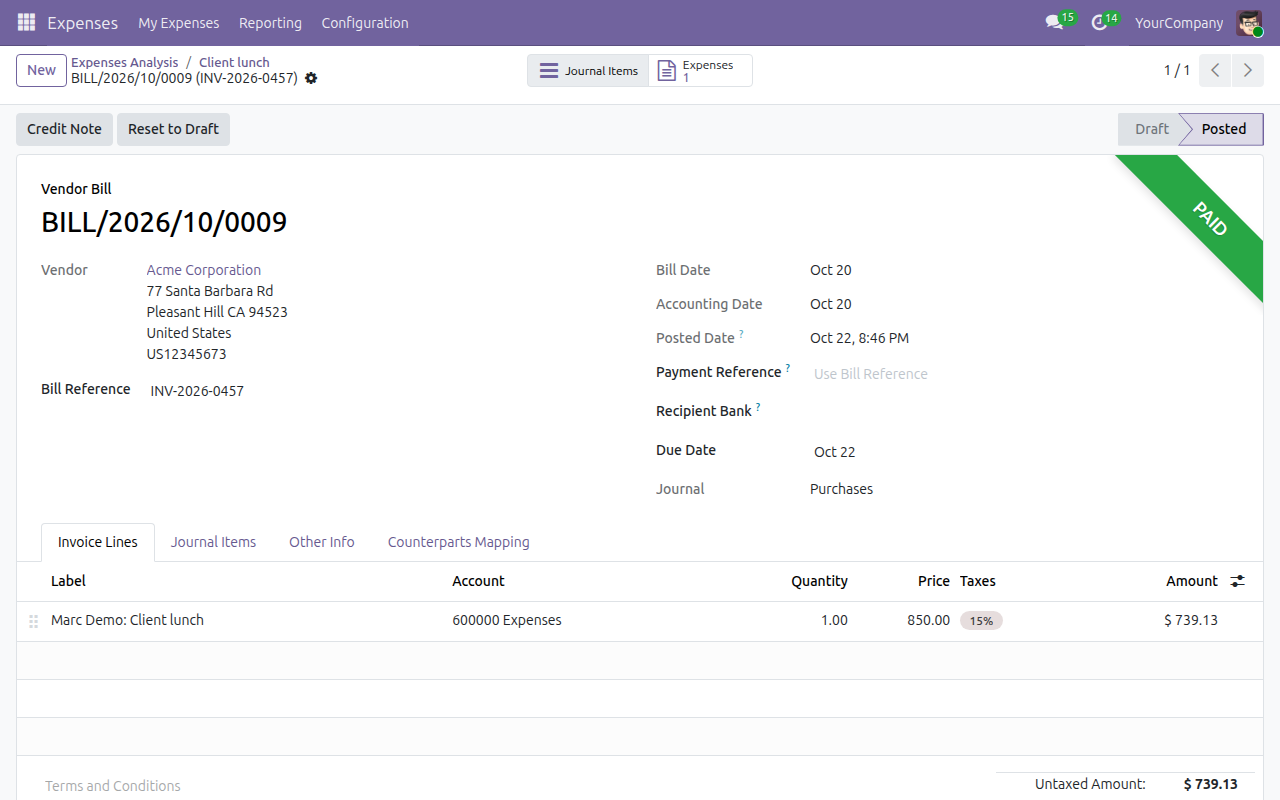Click the Label column header
1280x800 pixels.
tap(68, 581)
